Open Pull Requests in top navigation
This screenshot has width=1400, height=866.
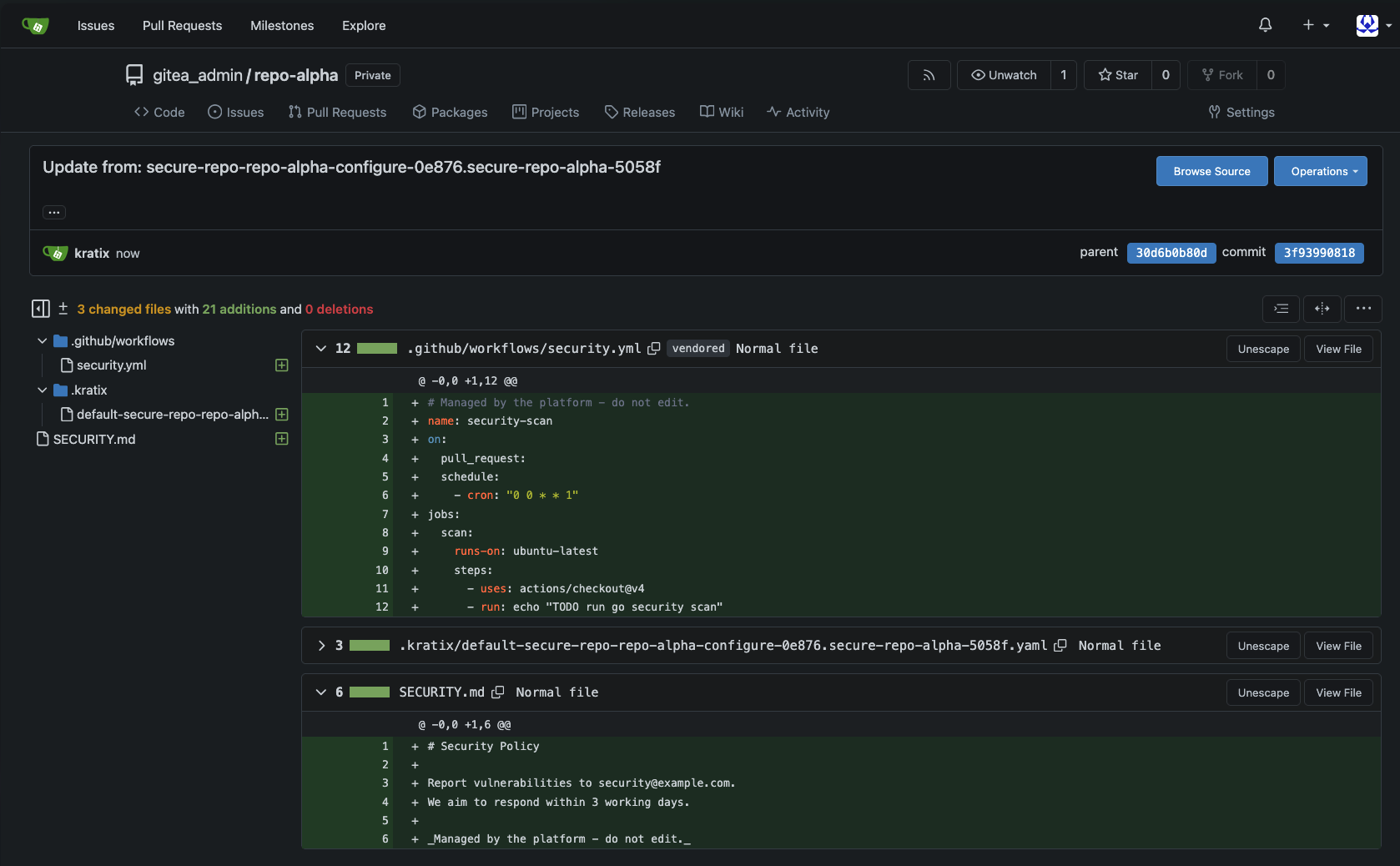pos(182,26)
